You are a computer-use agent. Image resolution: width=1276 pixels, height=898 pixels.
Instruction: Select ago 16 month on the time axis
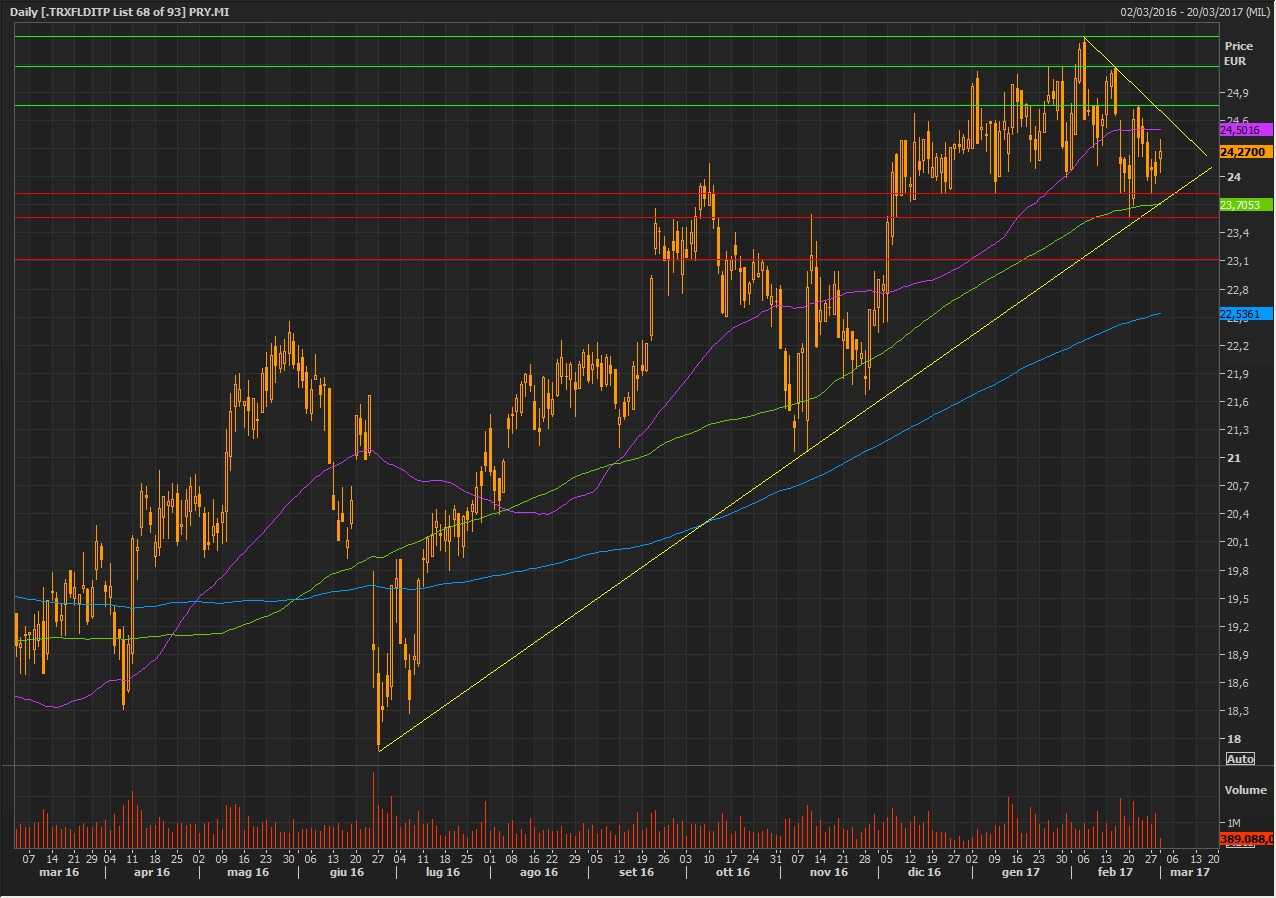point(538,873)
